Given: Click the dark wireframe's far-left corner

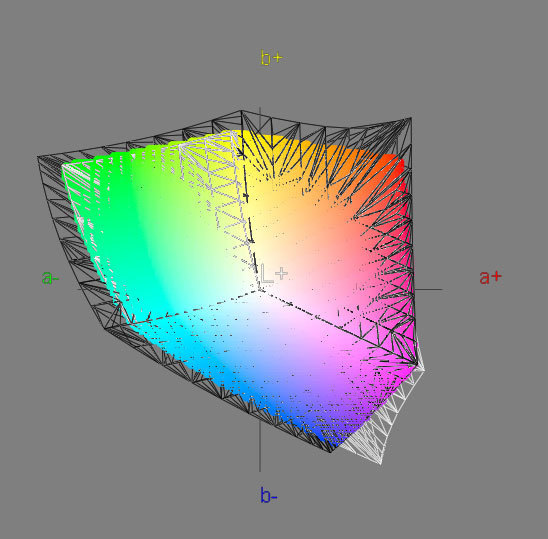Looking at the screenshot, I should 39,158.
